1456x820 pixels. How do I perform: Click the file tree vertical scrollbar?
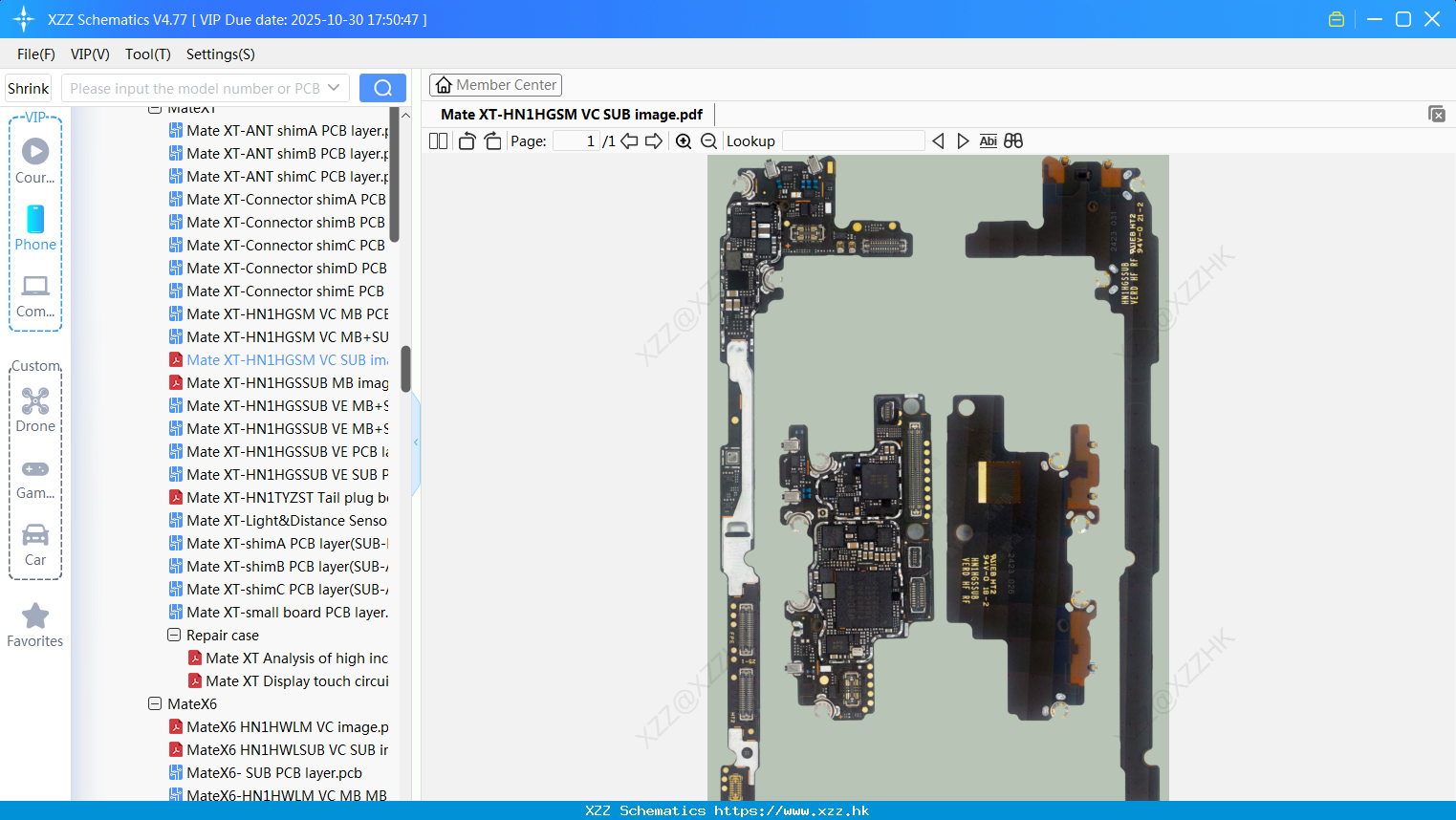[405, 369]
